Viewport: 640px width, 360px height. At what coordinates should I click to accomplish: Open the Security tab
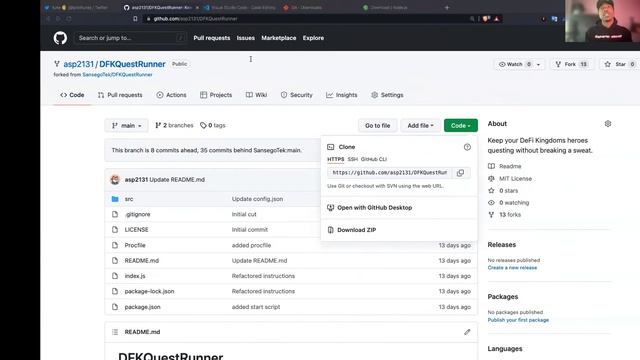[296, 95]
